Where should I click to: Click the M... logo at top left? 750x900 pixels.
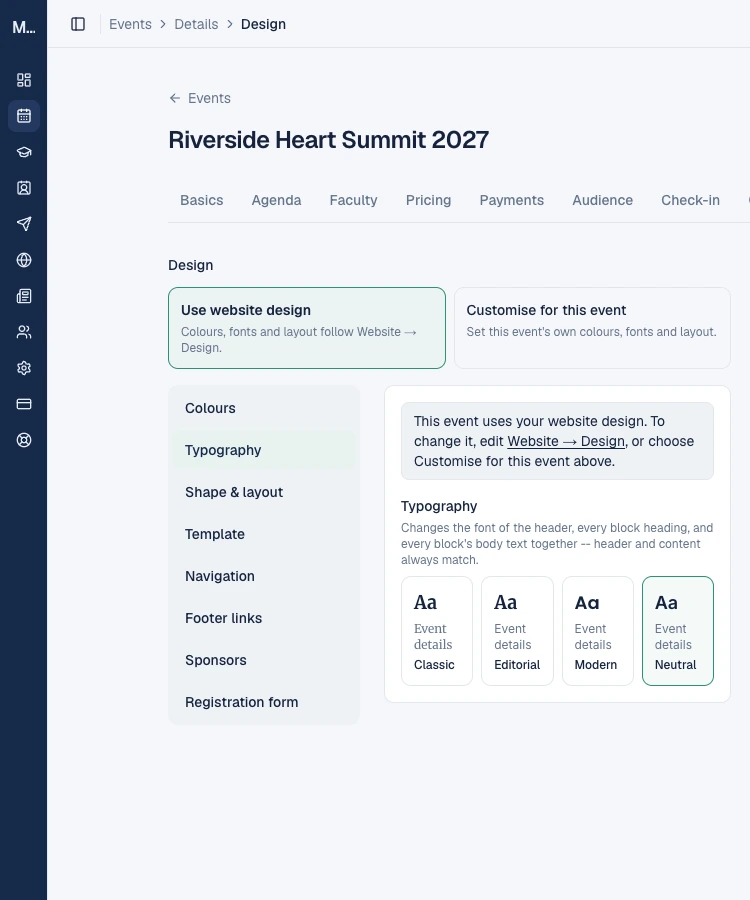coord(24,27)
